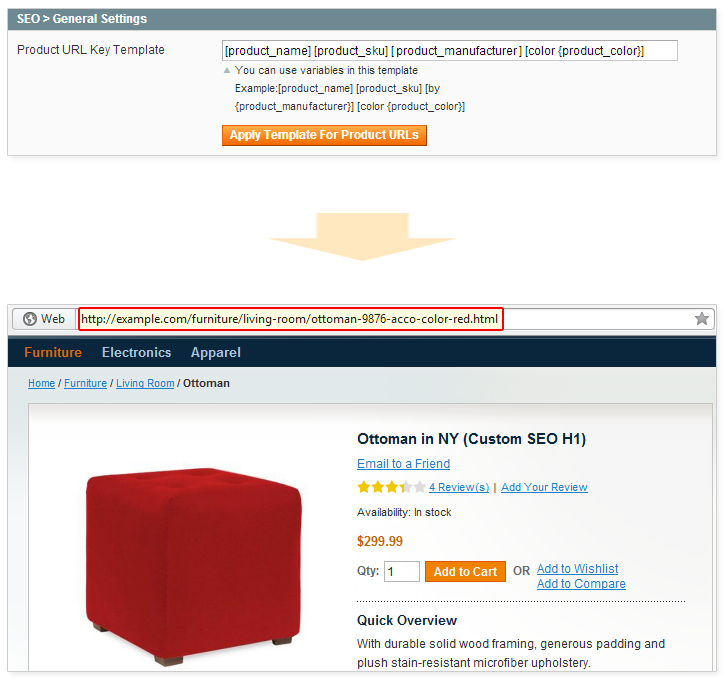
Task: Open the Living Room breadcrumb link
Action: [145, 383]
